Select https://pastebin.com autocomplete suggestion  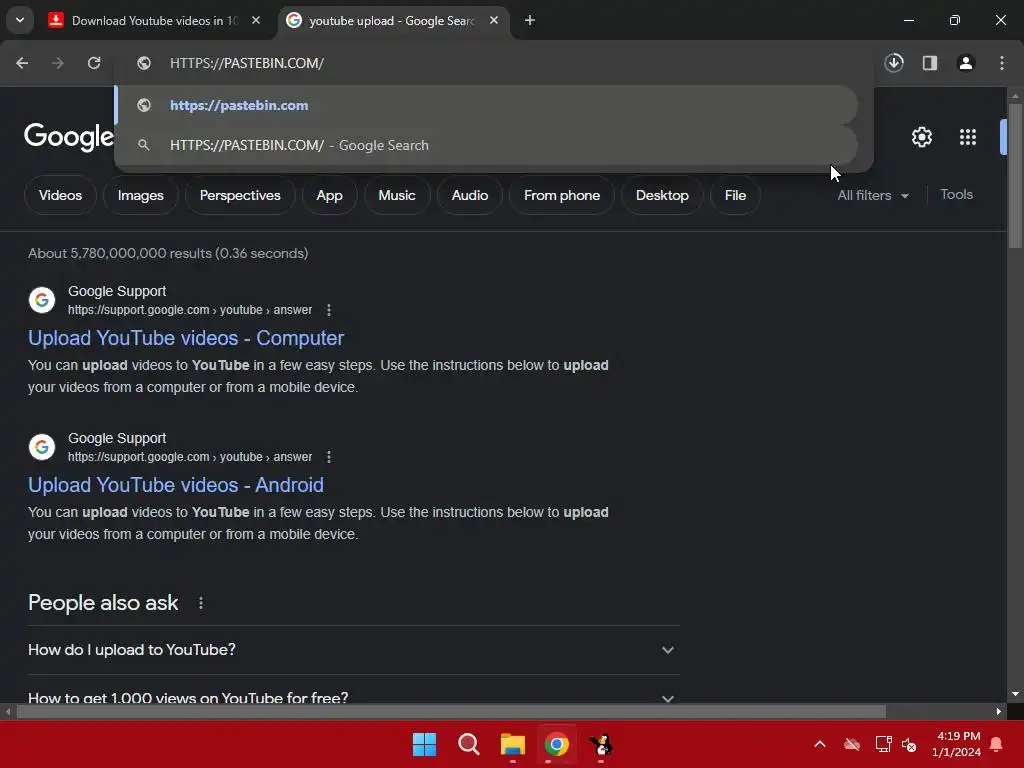[x=486, y=105]
